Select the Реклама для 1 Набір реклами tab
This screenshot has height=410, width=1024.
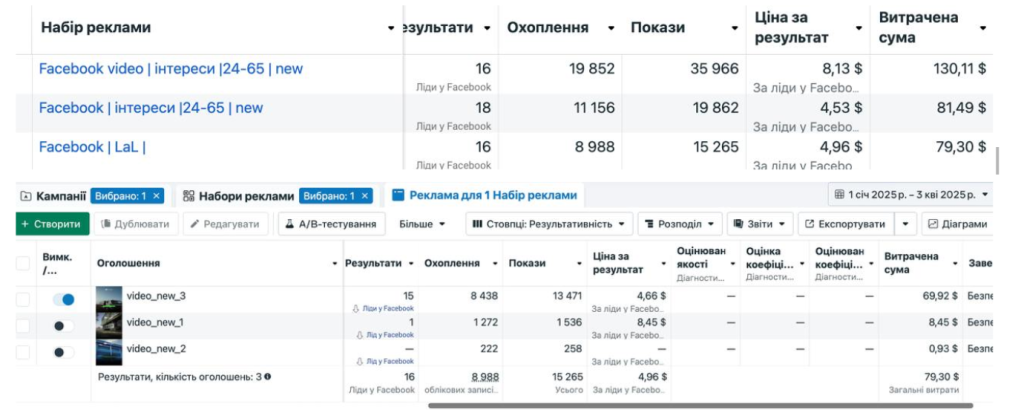pos(485,195)
